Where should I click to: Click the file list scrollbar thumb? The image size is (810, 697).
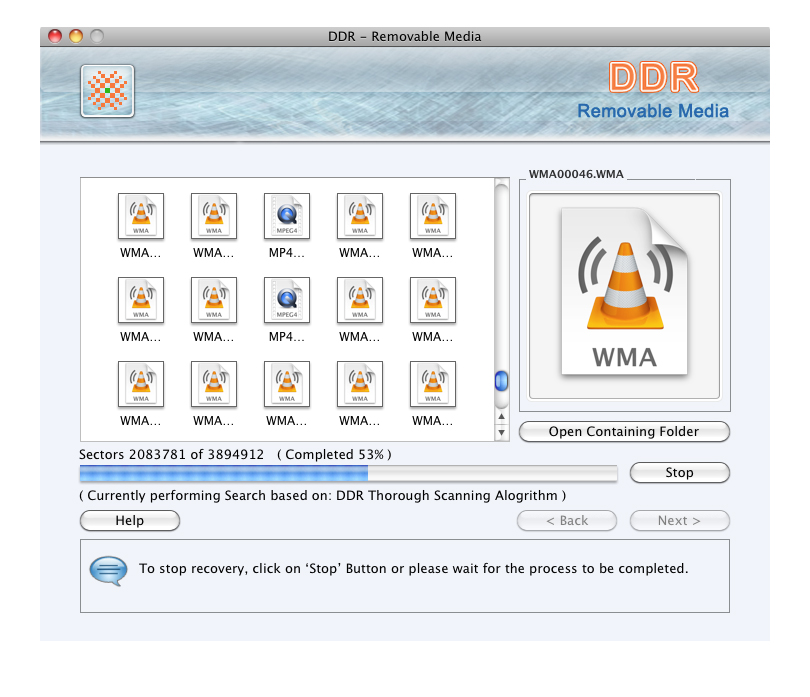(501, 381)
